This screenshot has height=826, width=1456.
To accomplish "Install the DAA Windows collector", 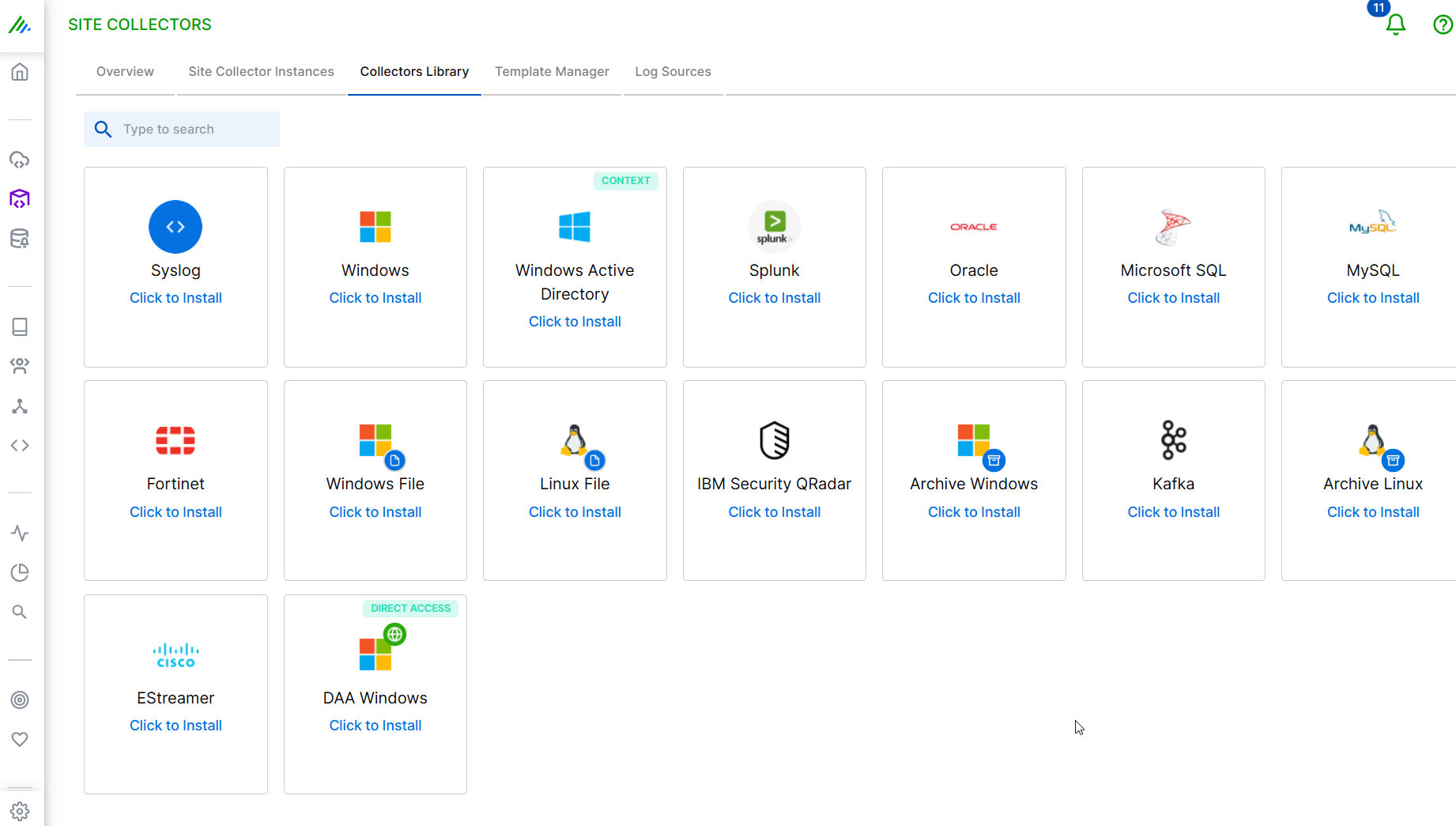I will pos(375,725).
